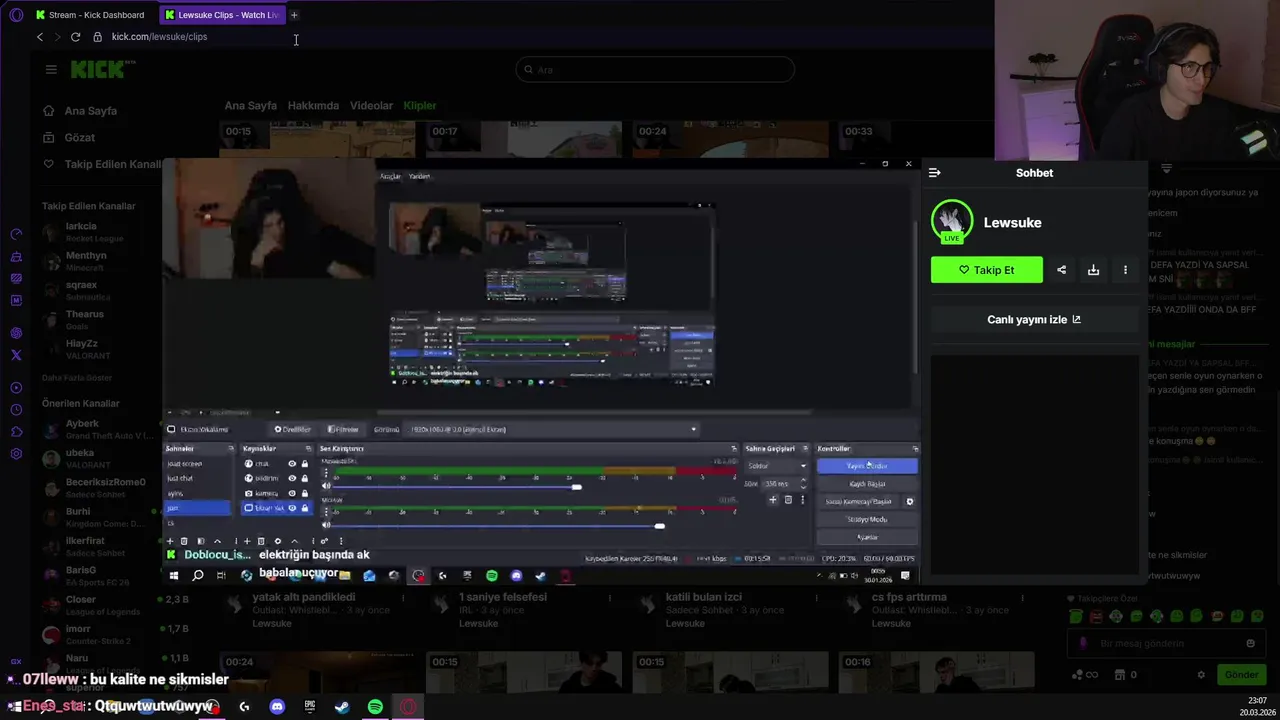Open the Opera browser main menu icon
The height and width of the screenshot is (720, 1280).
[x=15, y=15]
